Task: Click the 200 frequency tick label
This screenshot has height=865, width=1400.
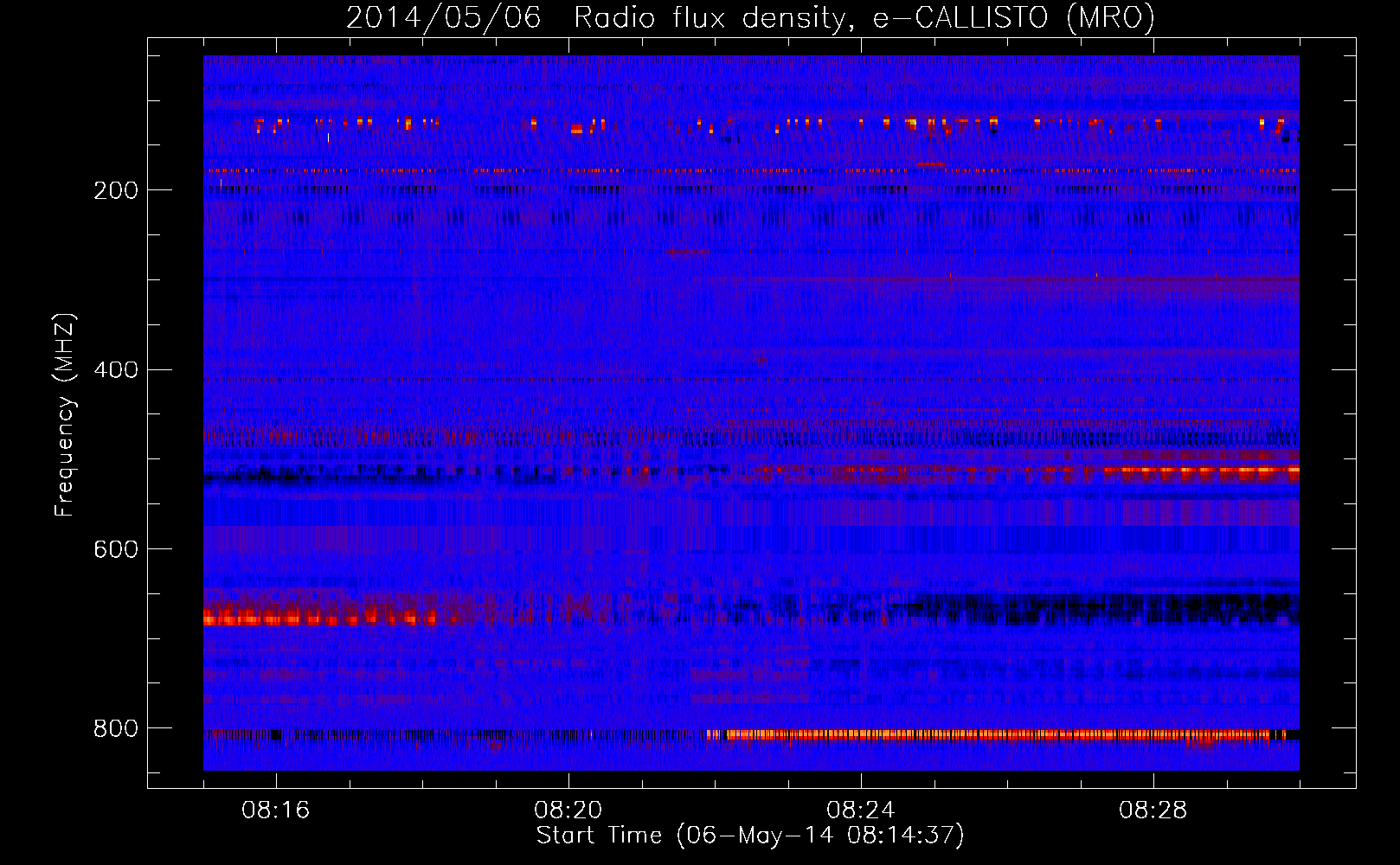Action: pos(116,190)
